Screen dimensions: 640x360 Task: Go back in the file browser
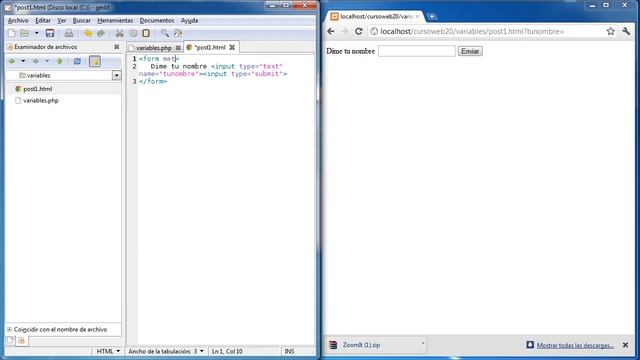click(x=12, y=61)
